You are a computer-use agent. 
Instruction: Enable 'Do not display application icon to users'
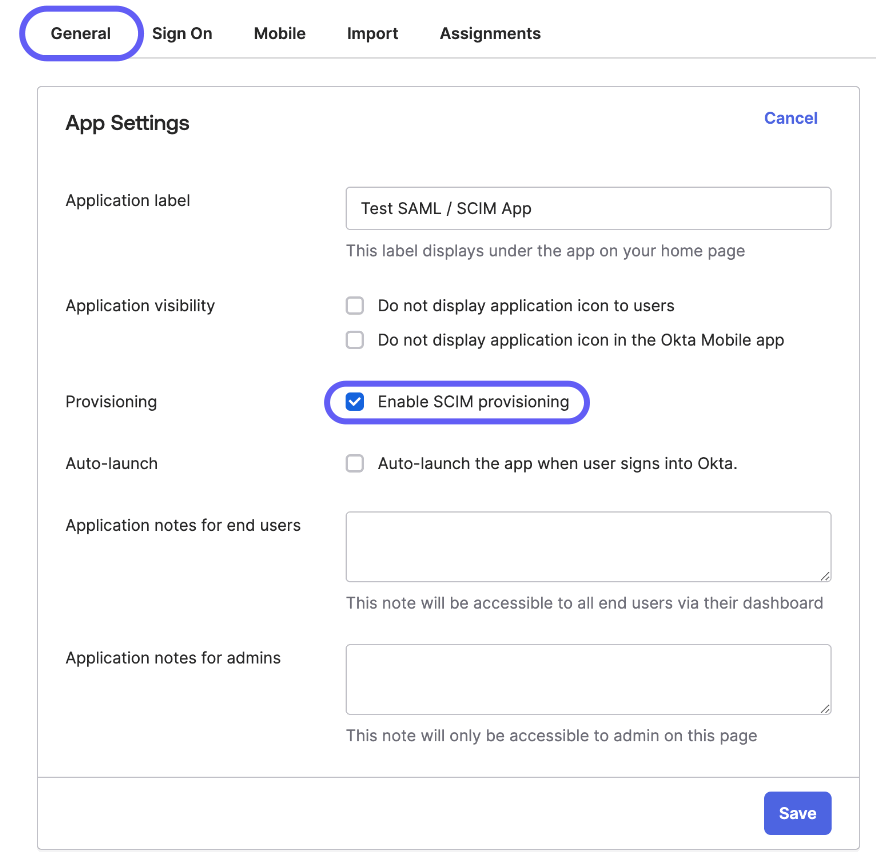(355, 305)
